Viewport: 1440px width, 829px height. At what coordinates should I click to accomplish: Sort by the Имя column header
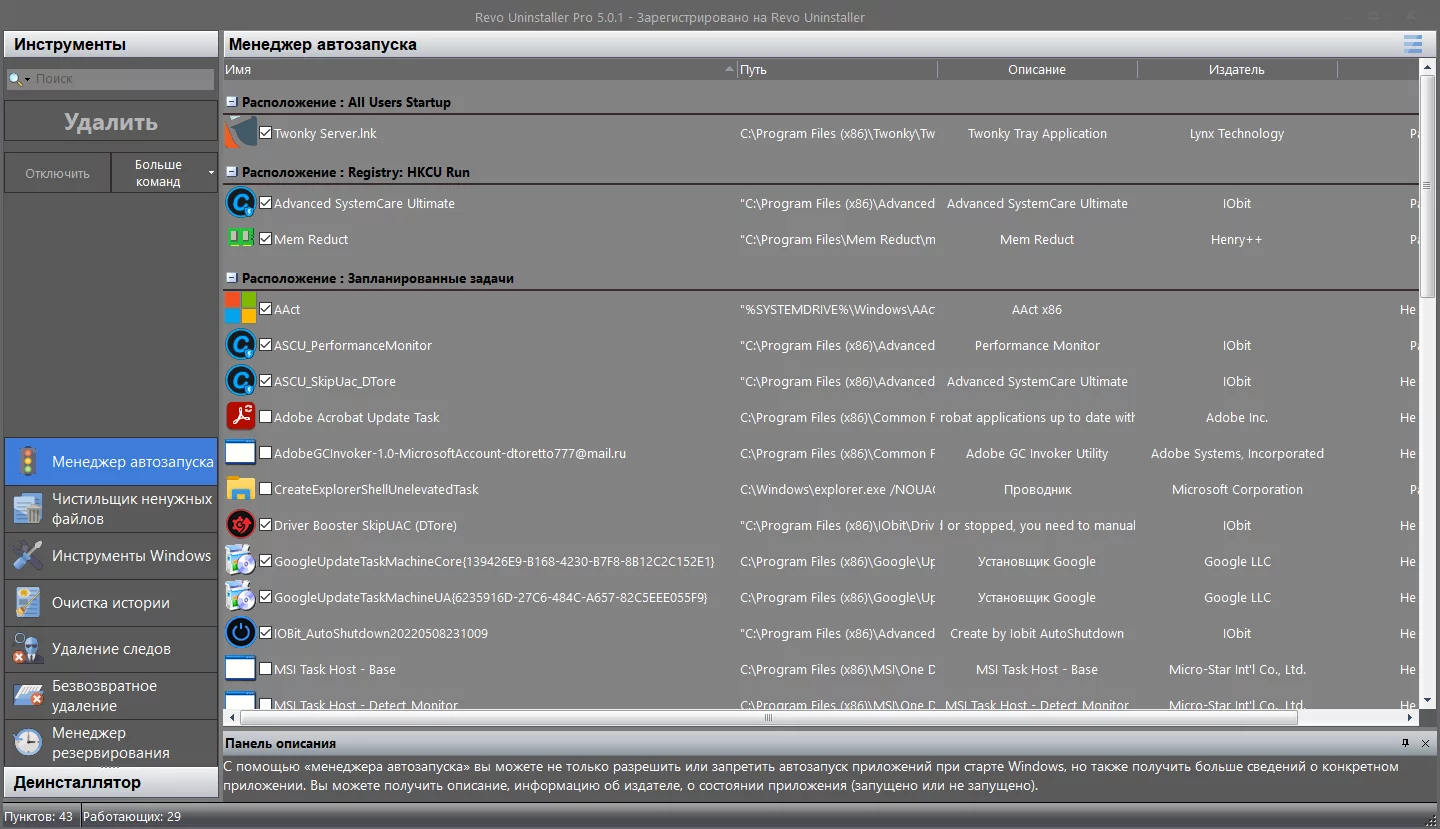(480, 69)
